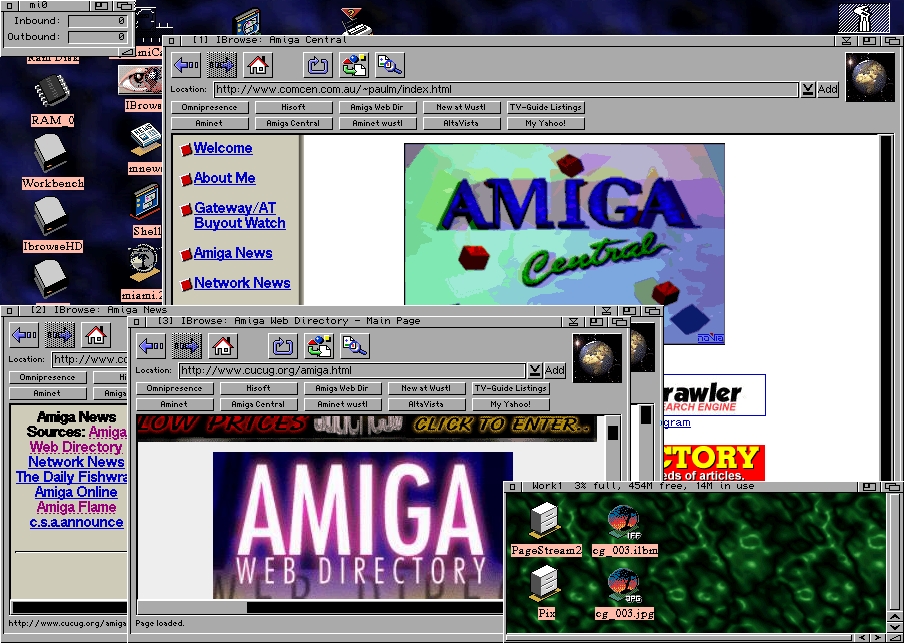Select the Workbench disk icon on desktop

(50, 154)
